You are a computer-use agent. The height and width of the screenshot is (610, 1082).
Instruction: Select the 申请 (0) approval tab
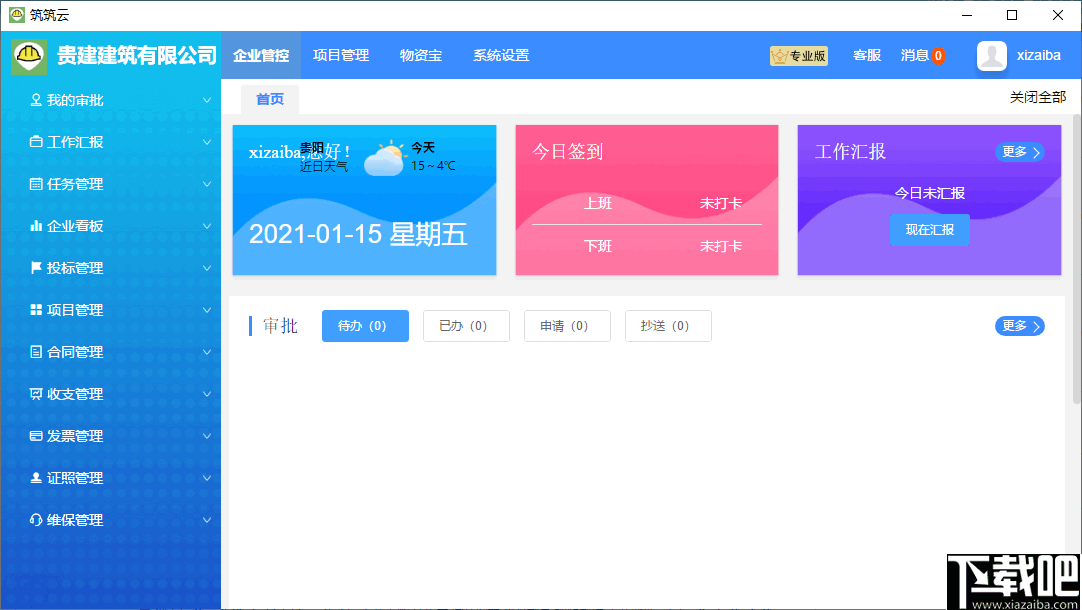(567, 326)
